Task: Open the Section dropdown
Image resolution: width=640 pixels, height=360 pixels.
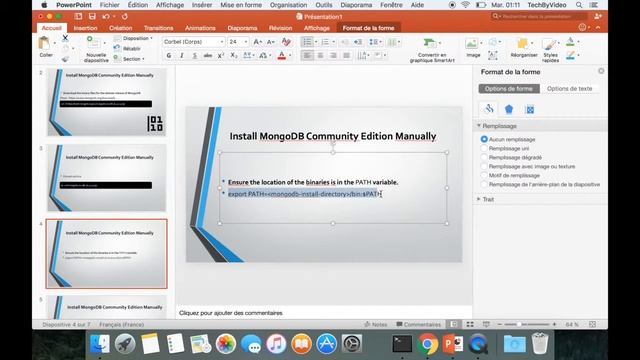Action: 129,59
